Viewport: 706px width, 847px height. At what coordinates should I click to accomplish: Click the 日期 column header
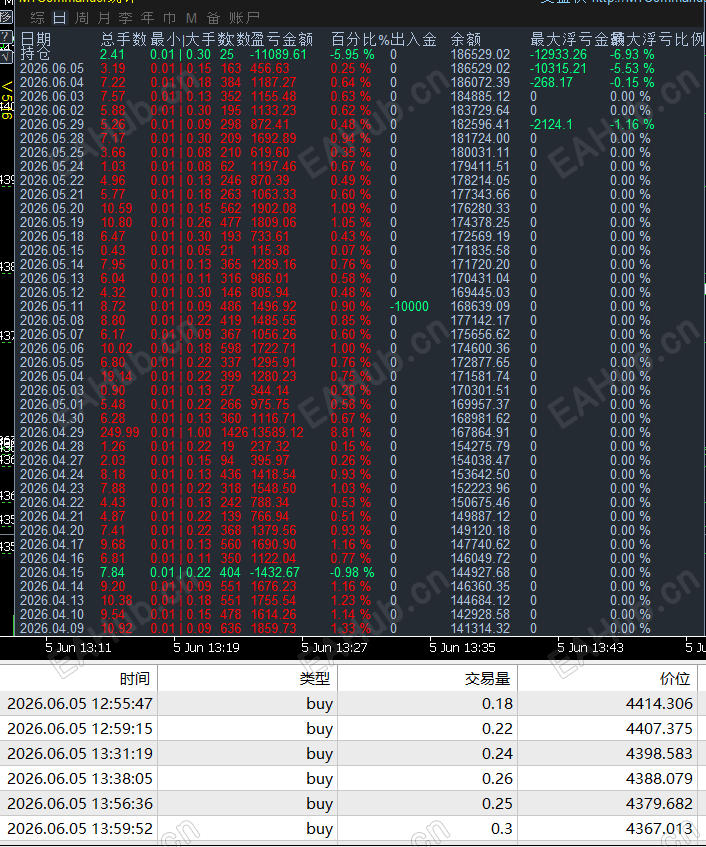point(36,39)
